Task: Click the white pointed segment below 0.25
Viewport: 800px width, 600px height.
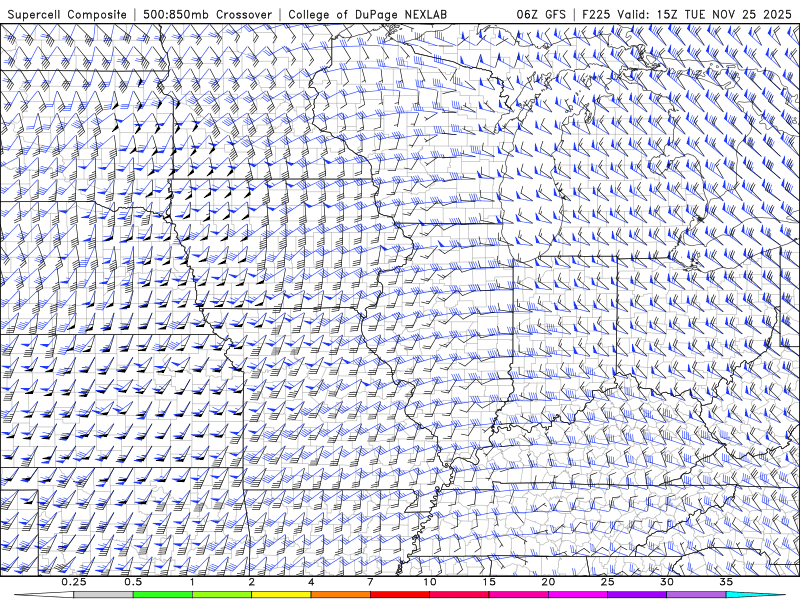Action: (x=46, y=595)
